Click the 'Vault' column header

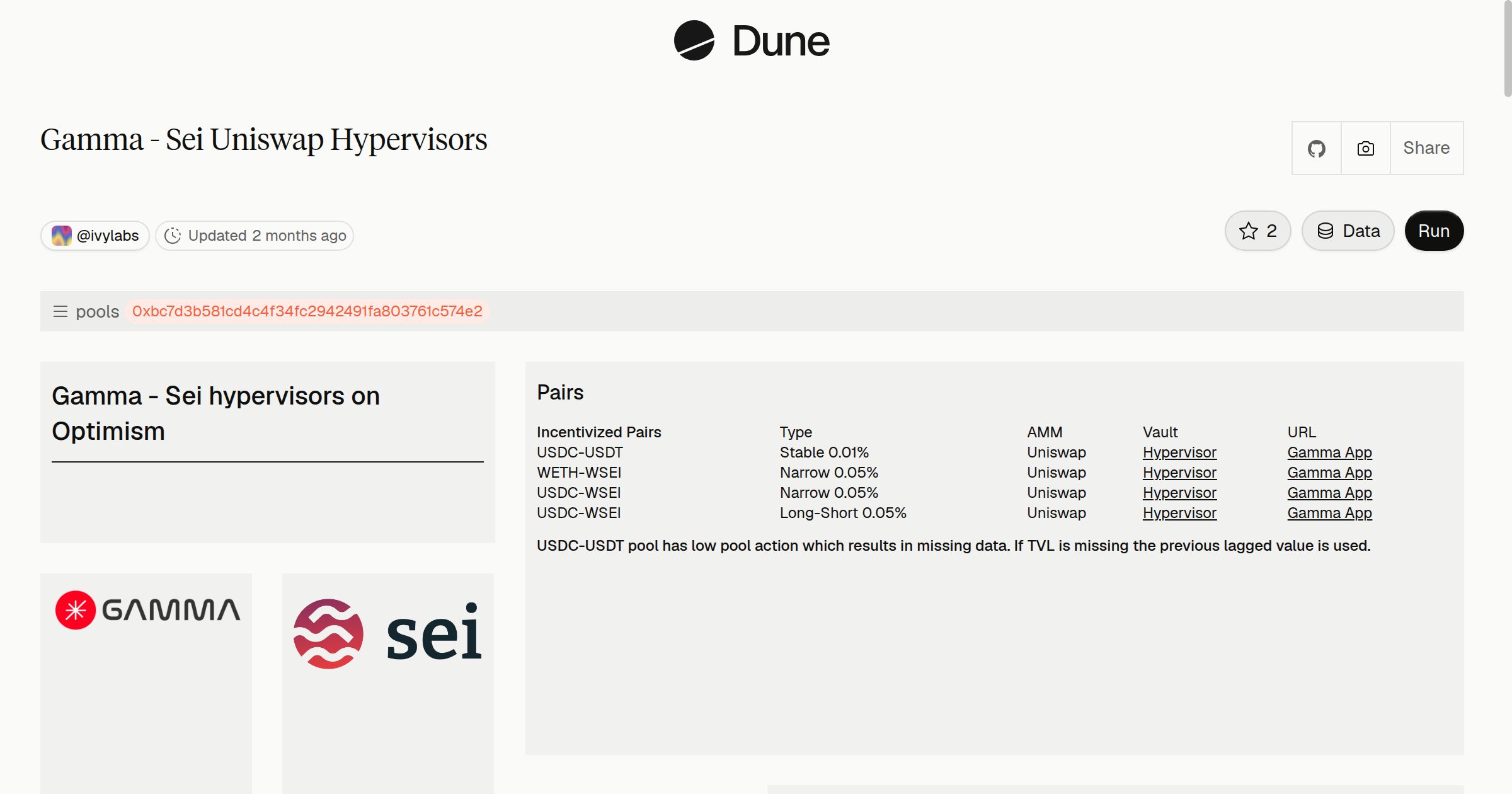(x=1160, y=432)
